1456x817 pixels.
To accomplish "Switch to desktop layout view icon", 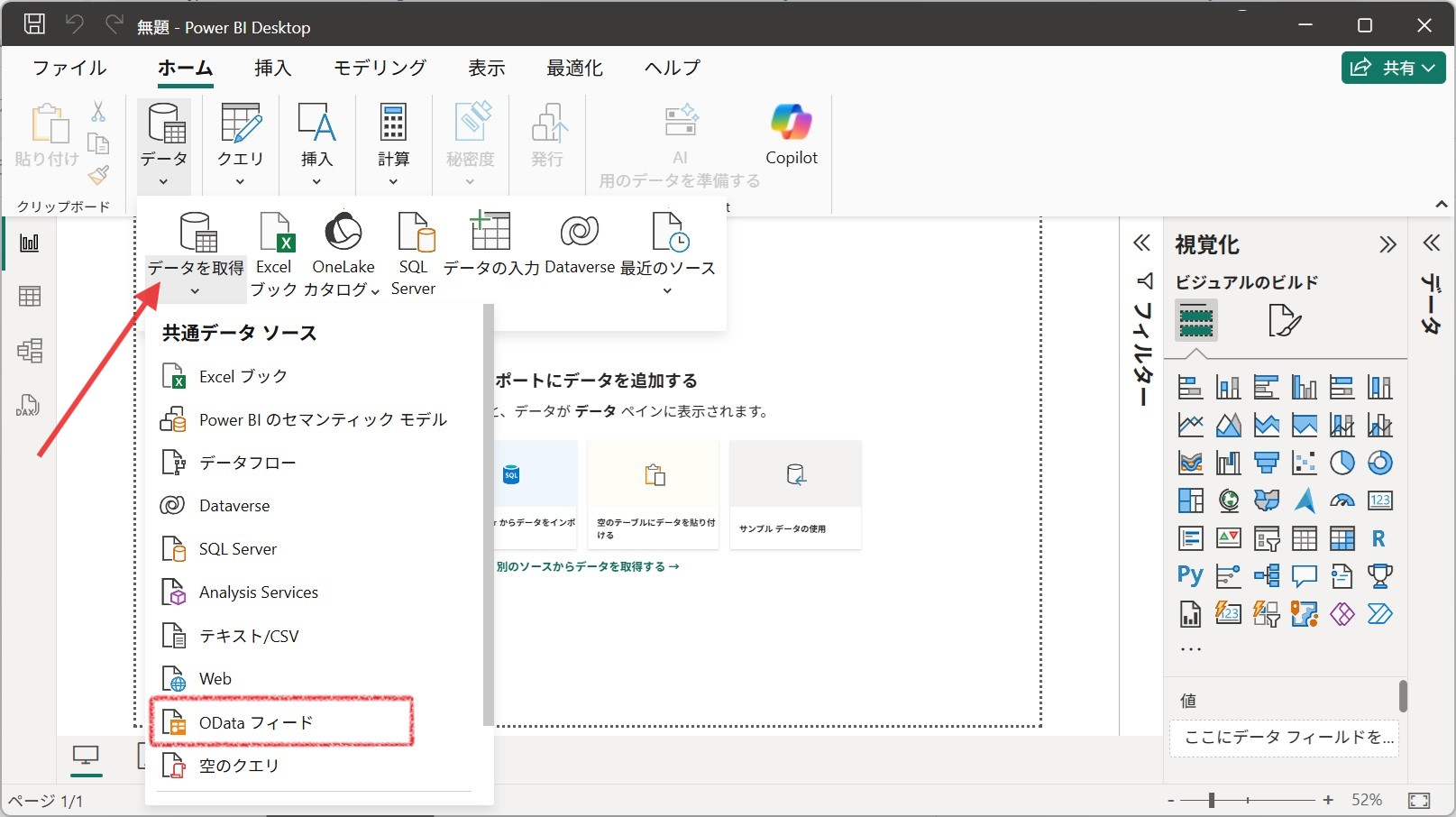I will pos(87,757).
